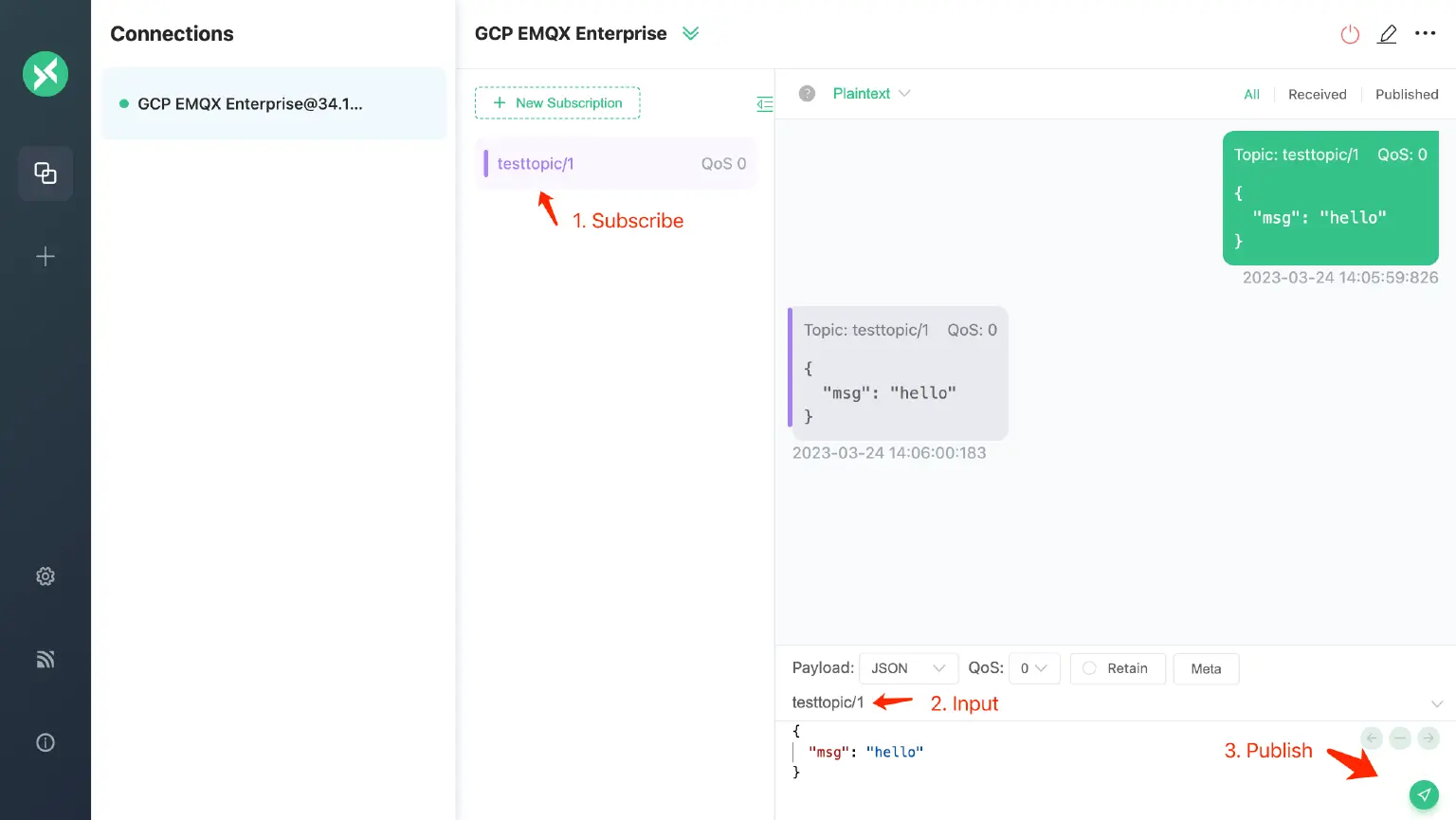Open Settings gear in sidebar
This screenshot has width=1456, height=820.
click(x=45, y=576)
